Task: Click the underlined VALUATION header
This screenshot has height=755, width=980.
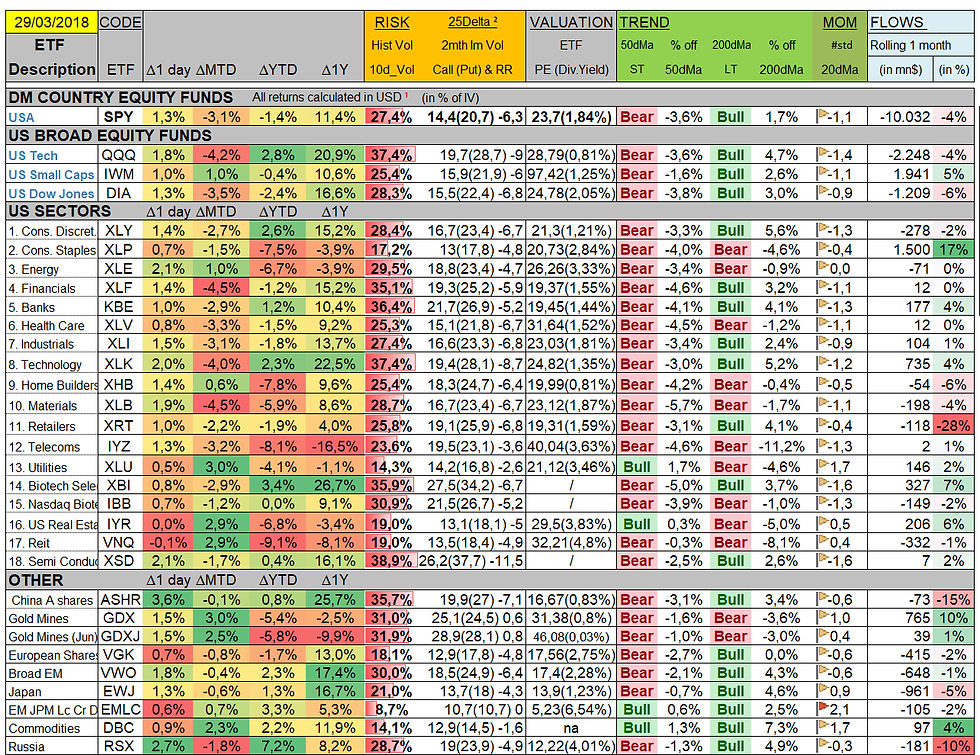Action: click(x=571, y=22)
